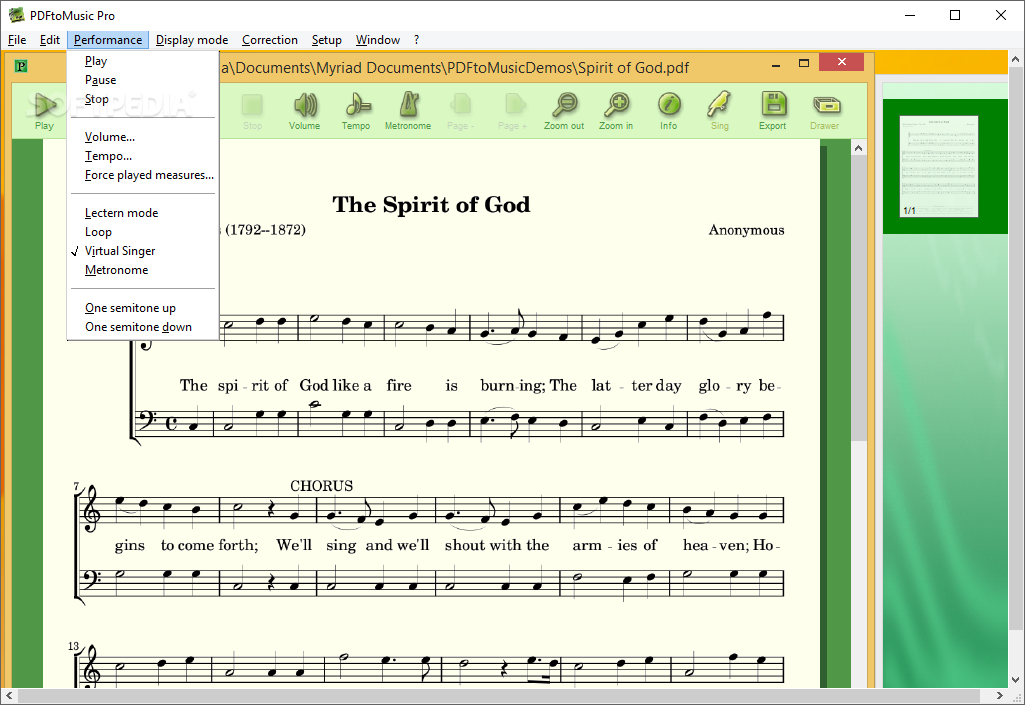This screenshot has height=705, width=1025.
Task: Click the Sing bird icon
Action: tap(720, 111)
